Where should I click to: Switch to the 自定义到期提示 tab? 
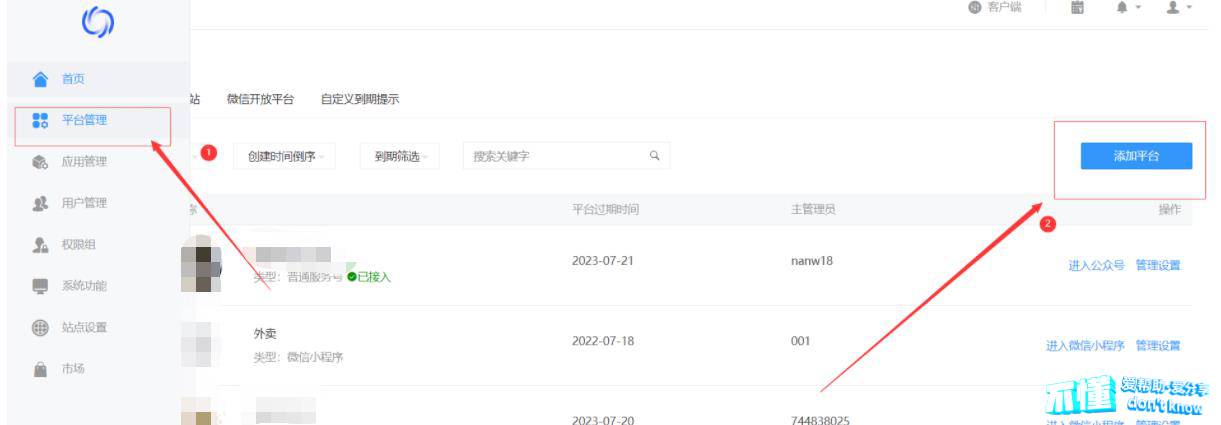359,100
